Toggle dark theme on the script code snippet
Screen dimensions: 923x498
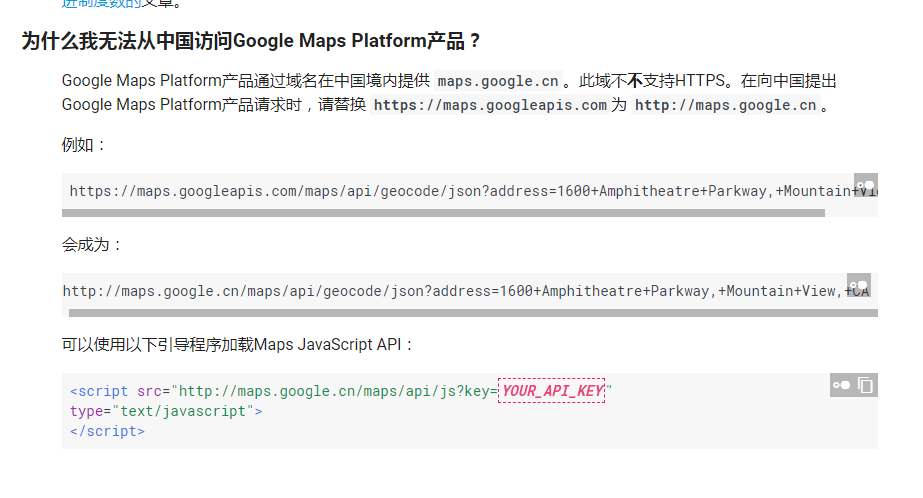(842, 385)
